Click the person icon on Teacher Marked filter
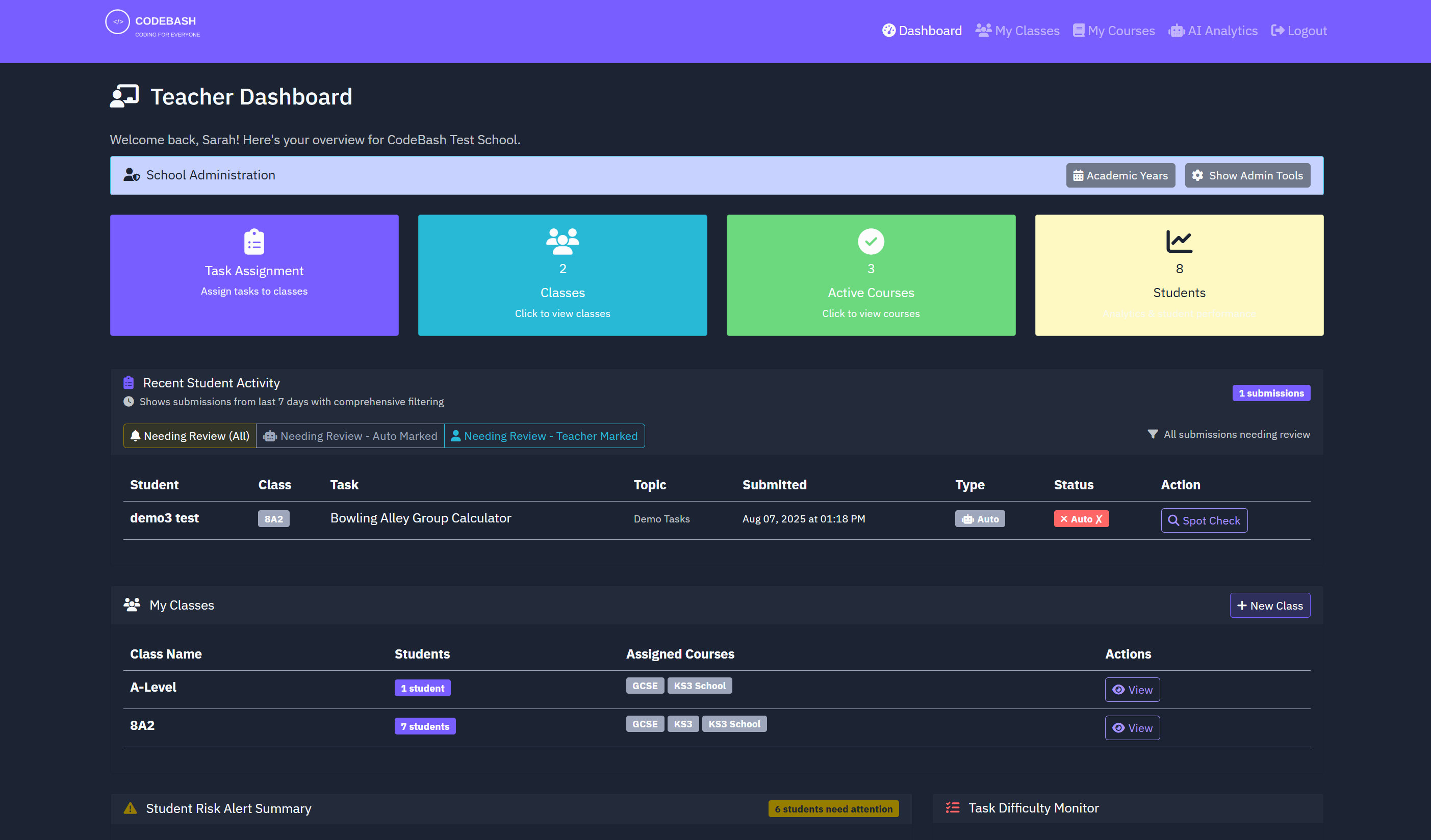Image resolution: width=1431 pixels, height=840 pixels. point(455,436)
